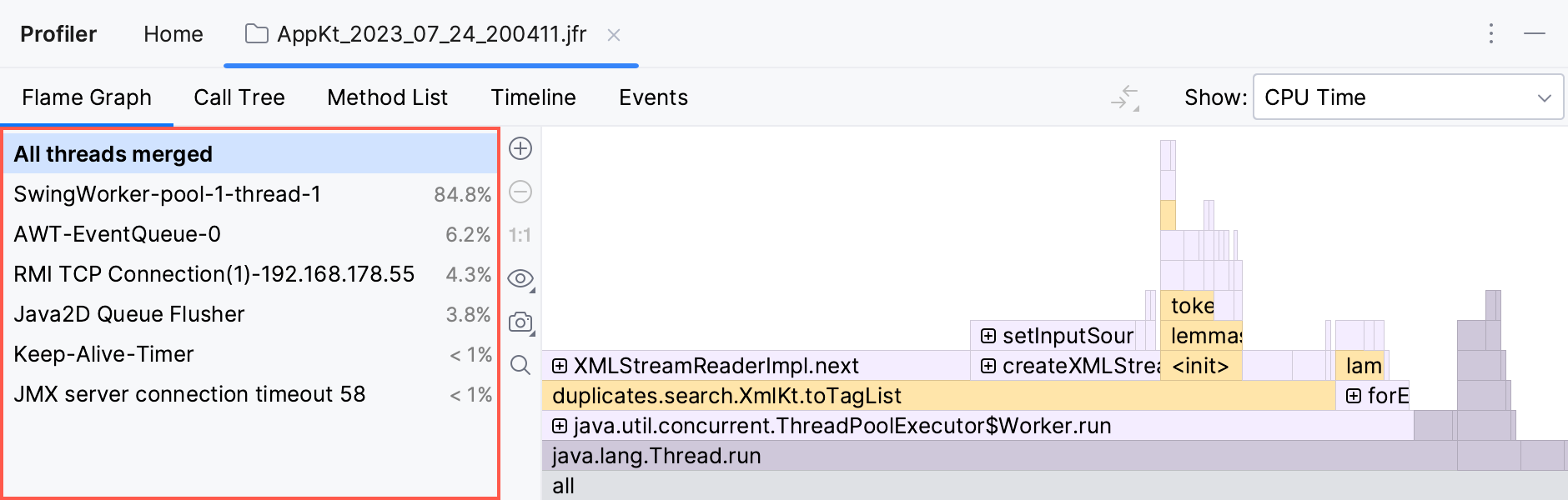Screen dimensions: 1568x500
Task: Expand the ThreadPoolExecutor$Worker.run frame
Action: (x=560, y=426)
